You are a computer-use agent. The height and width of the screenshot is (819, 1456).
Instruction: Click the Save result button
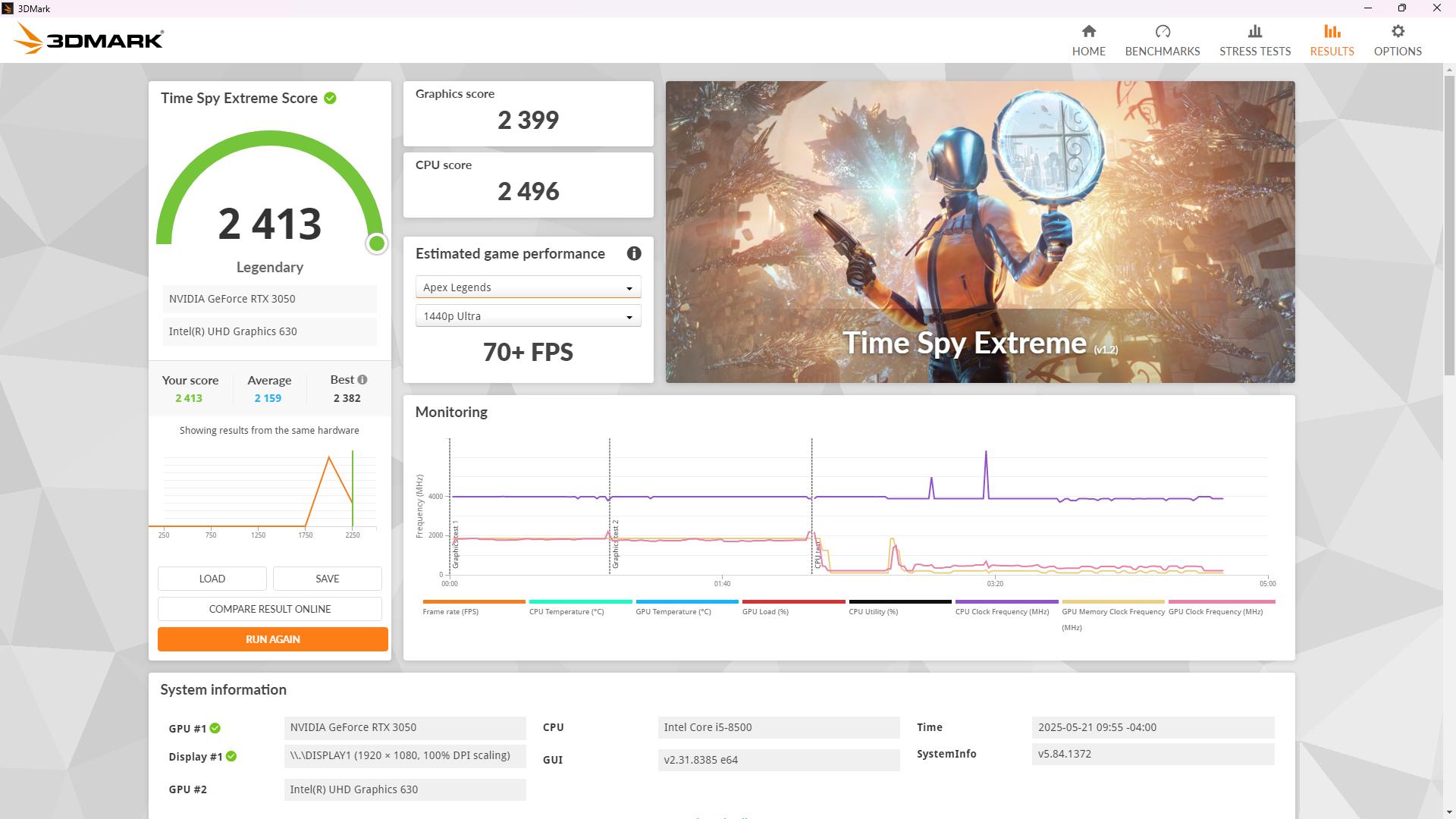(327, 579)
